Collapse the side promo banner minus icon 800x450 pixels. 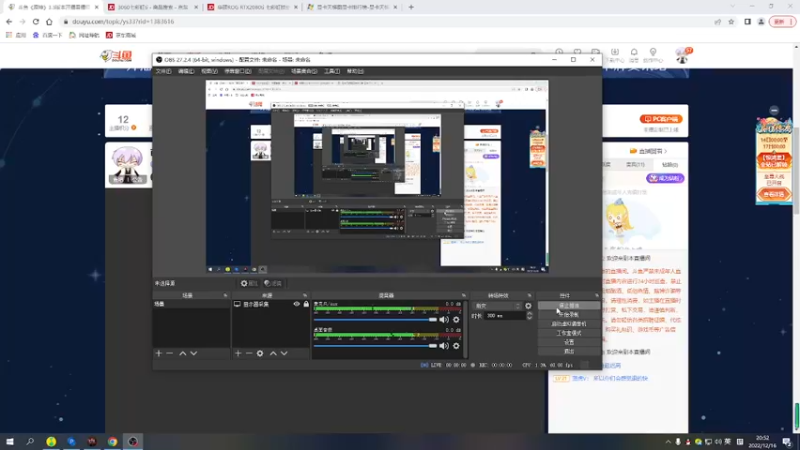[774, 110]
